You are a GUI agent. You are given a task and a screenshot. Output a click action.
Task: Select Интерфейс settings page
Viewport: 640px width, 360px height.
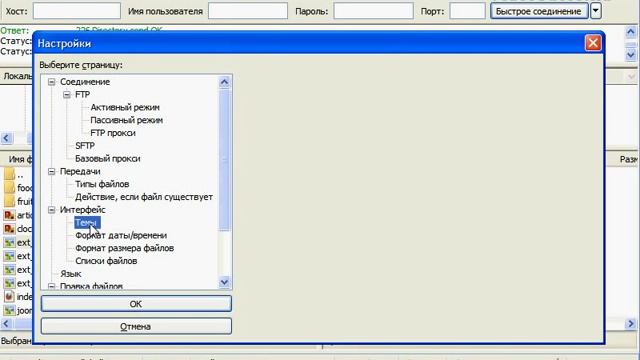82,210
